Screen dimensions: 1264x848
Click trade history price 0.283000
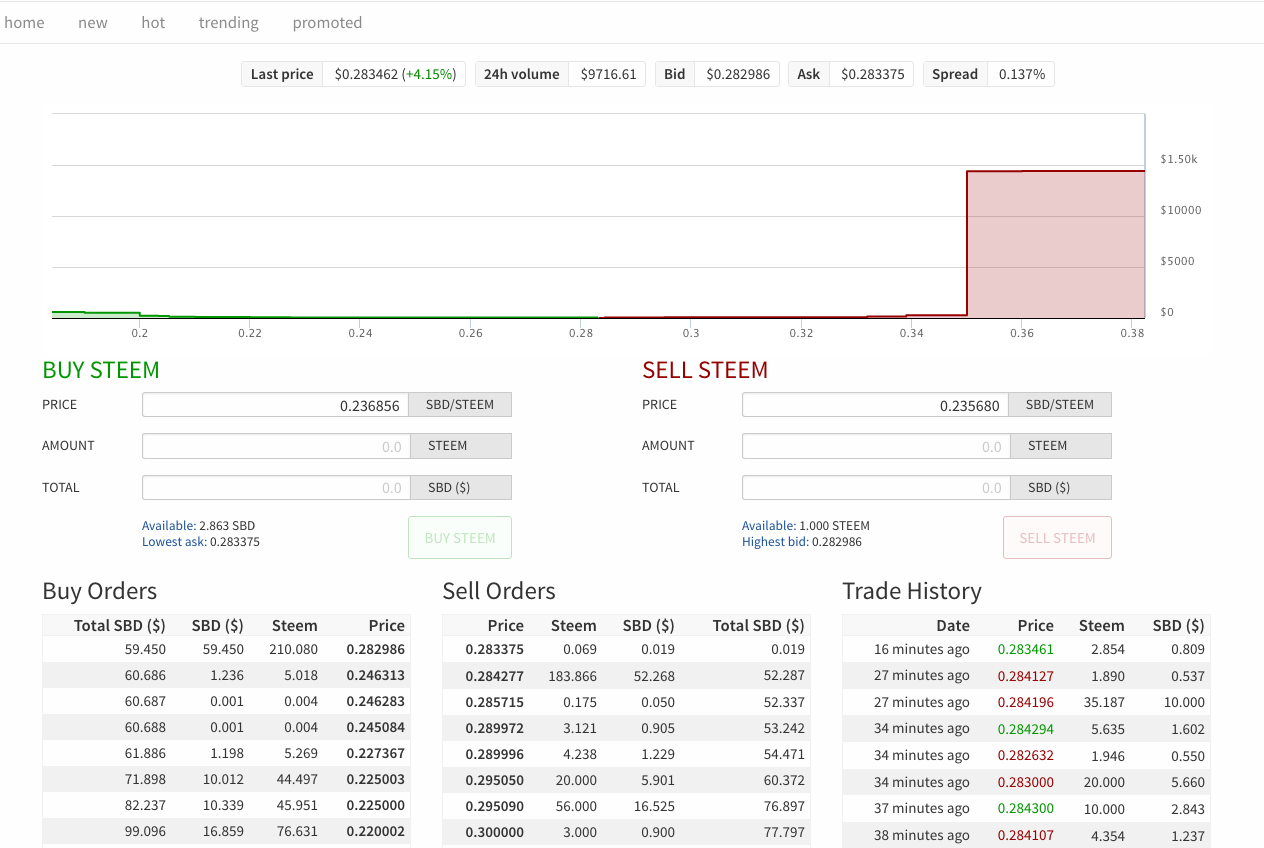pyautogui.click(x=1026, y=782)
